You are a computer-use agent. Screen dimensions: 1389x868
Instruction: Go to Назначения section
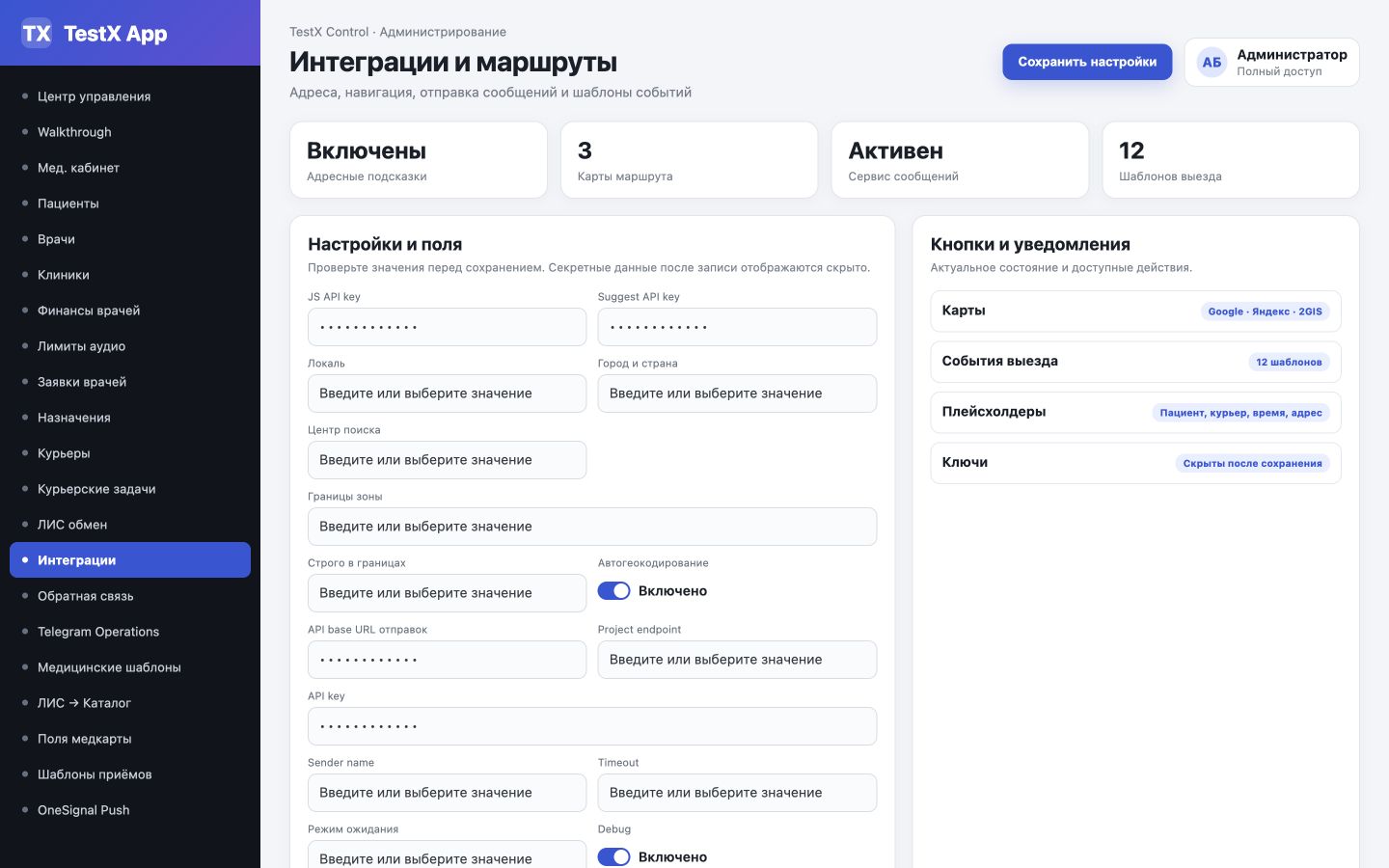point(130,418)
